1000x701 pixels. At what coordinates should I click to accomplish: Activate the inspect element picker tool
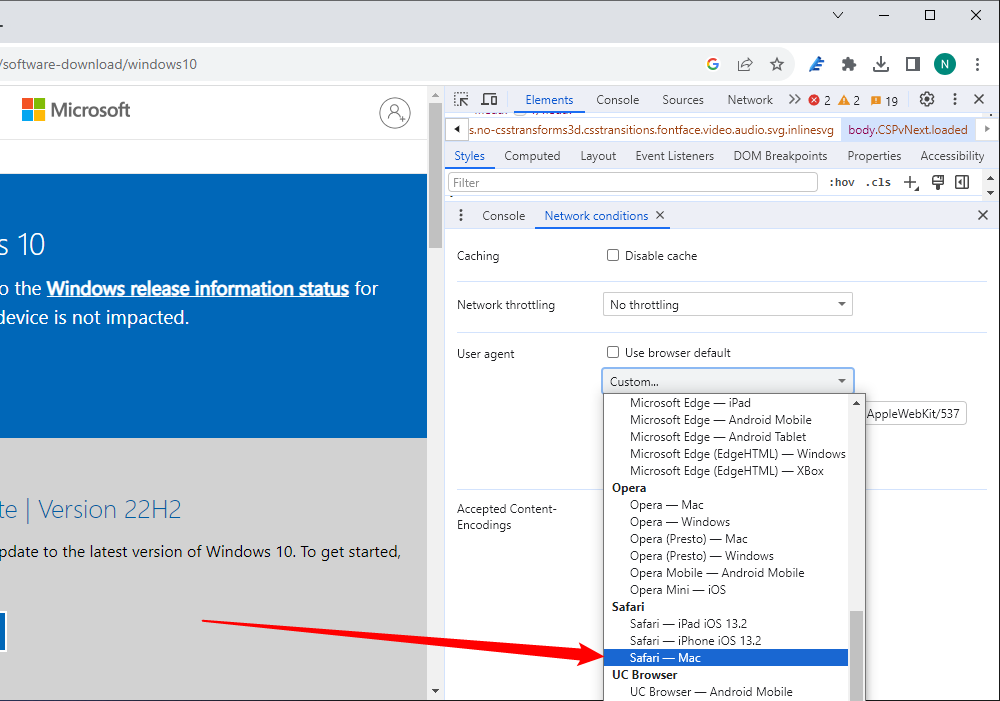tap(461, 100)
